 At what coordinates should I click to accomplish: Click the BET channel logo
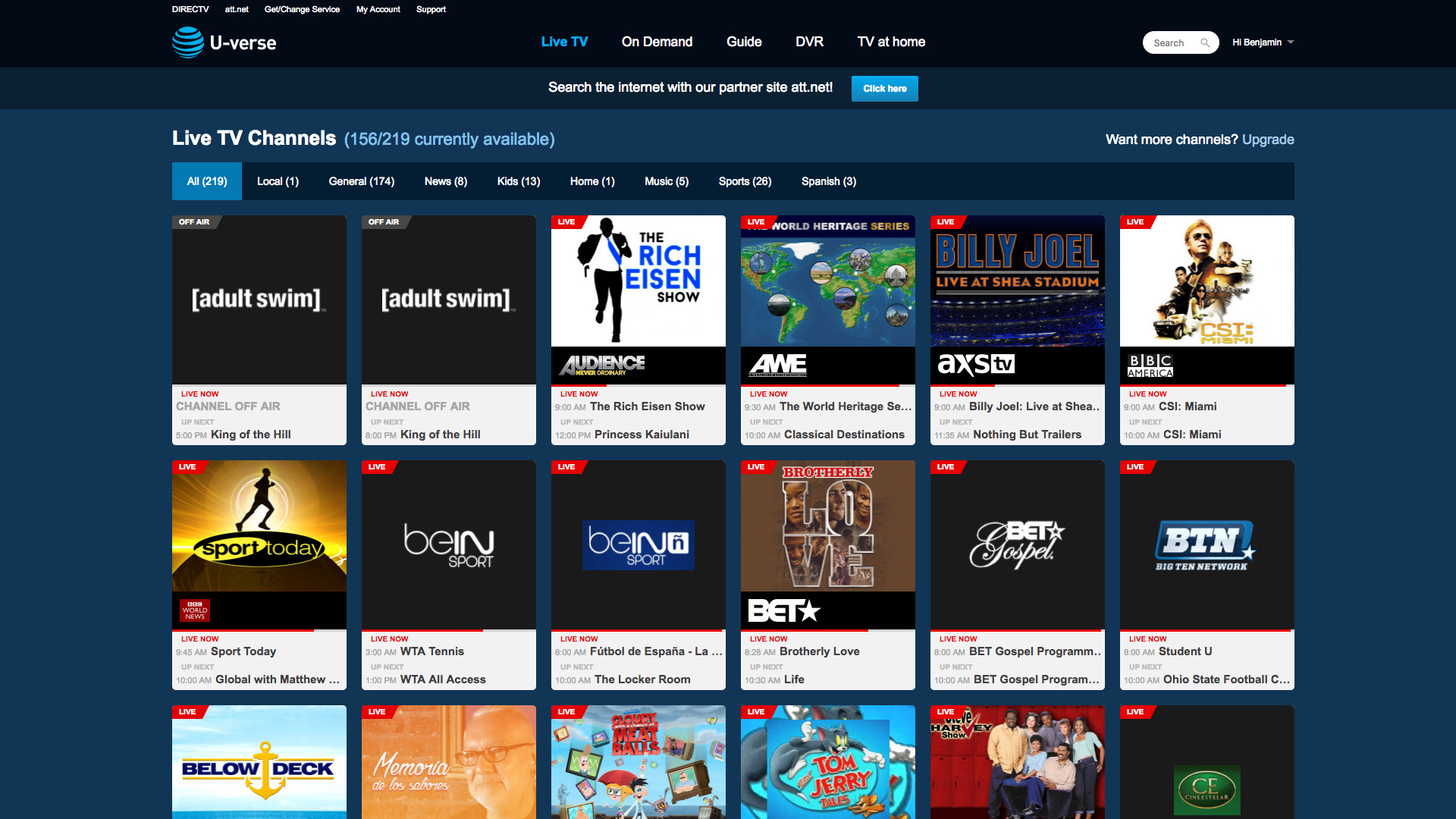[783, 610]
